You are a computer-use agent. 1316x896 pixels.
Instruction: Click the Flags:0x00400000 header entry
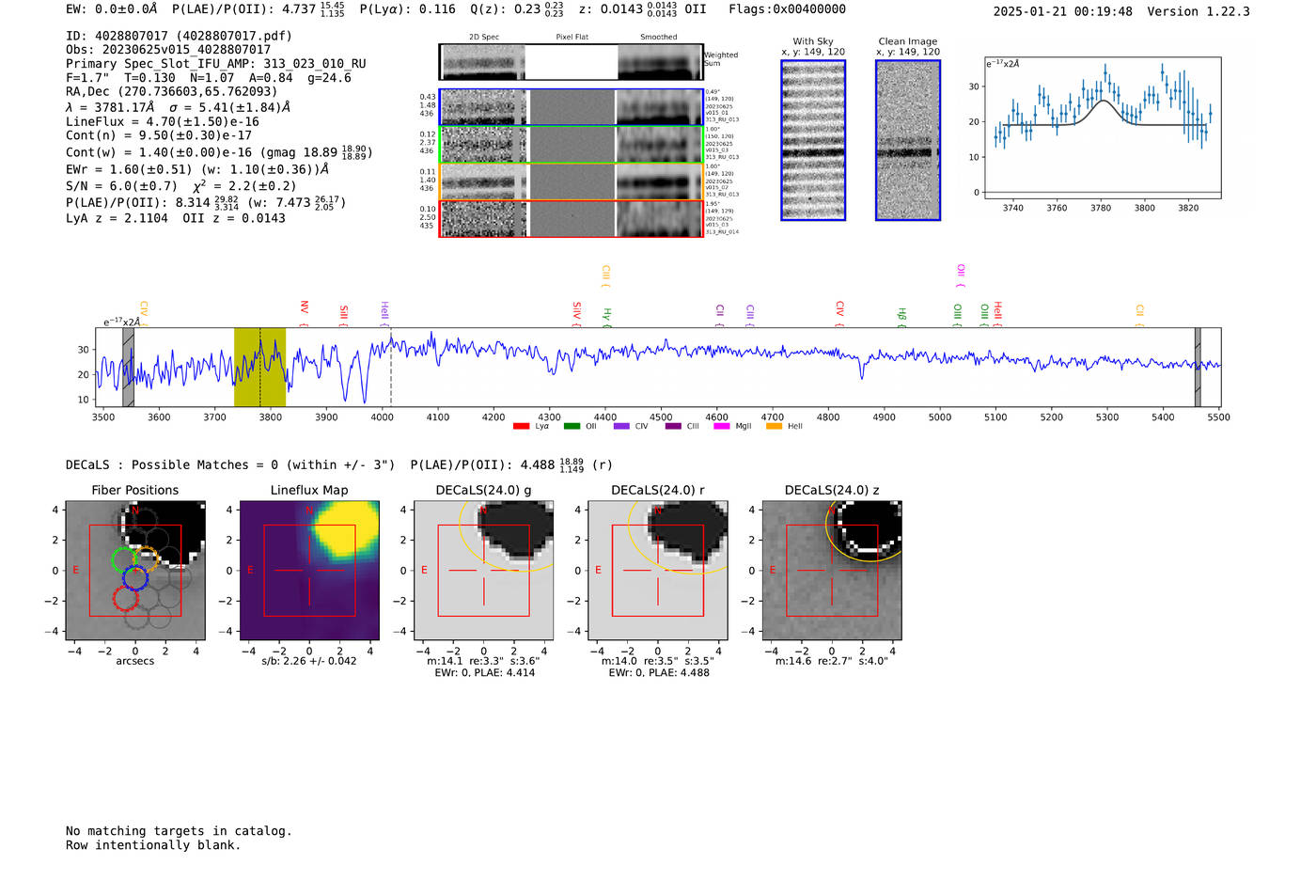coord(787,9)
